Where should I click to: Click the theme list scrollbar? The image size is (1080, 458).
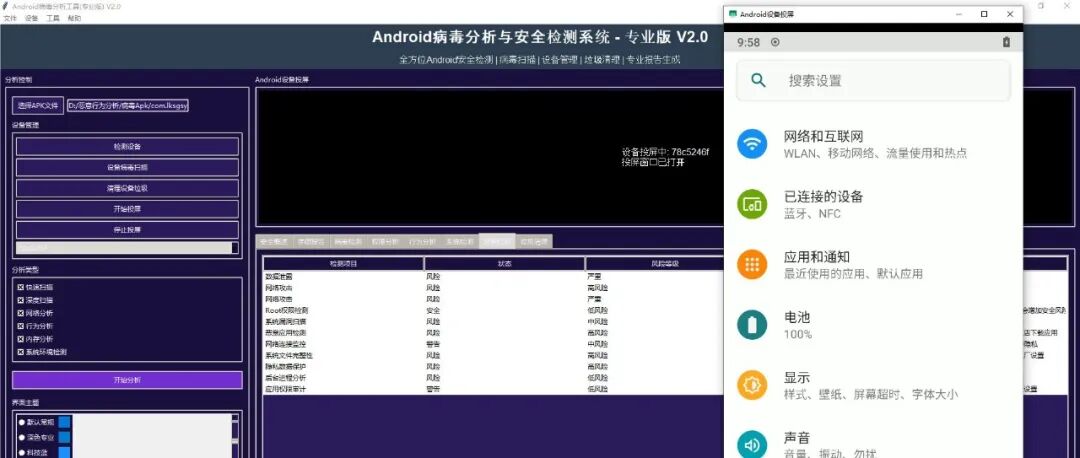point(235,435)
